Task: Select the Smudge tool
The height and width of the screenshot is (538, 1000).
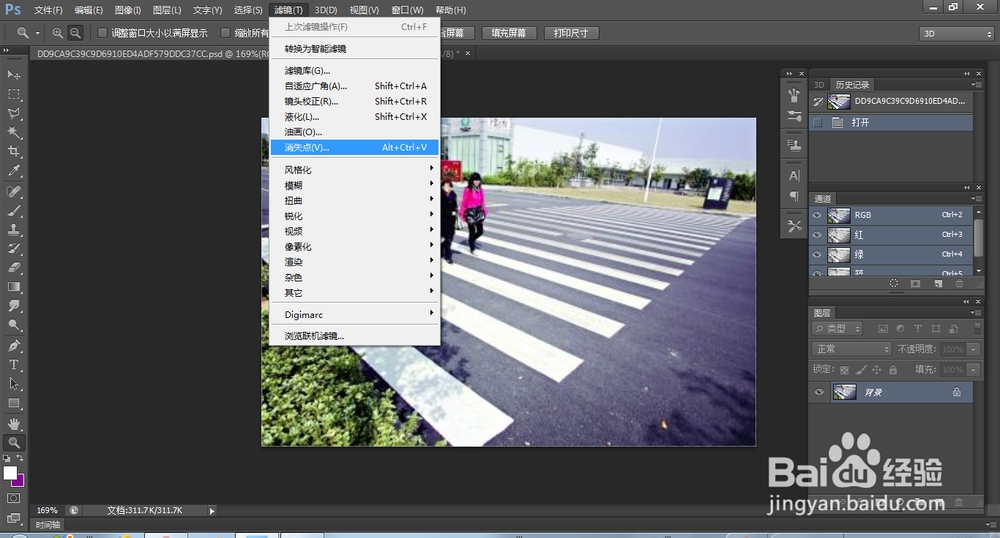Action: [x=13, y=306]
